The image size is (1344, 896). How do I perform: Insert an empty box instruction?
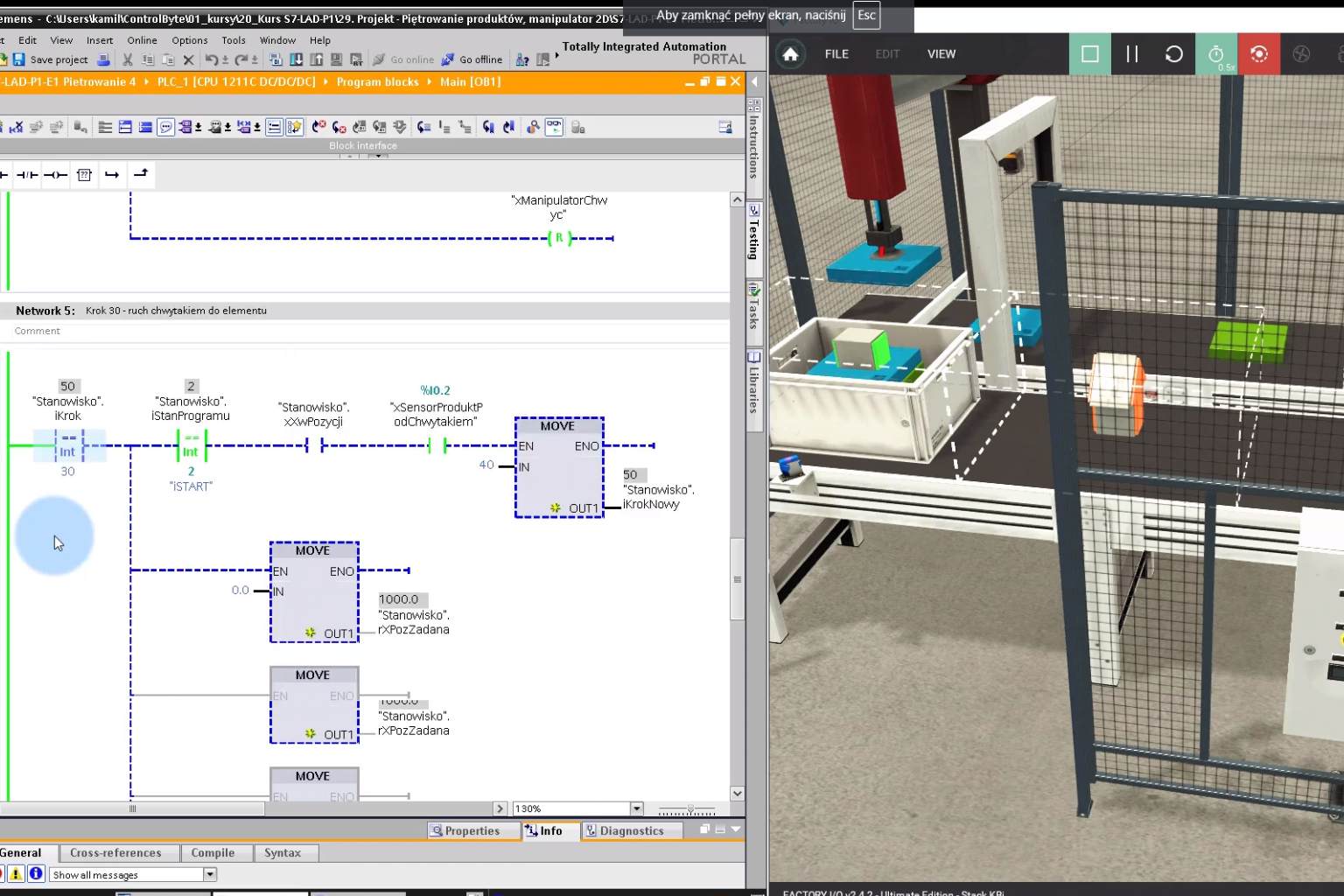[84, 175]
